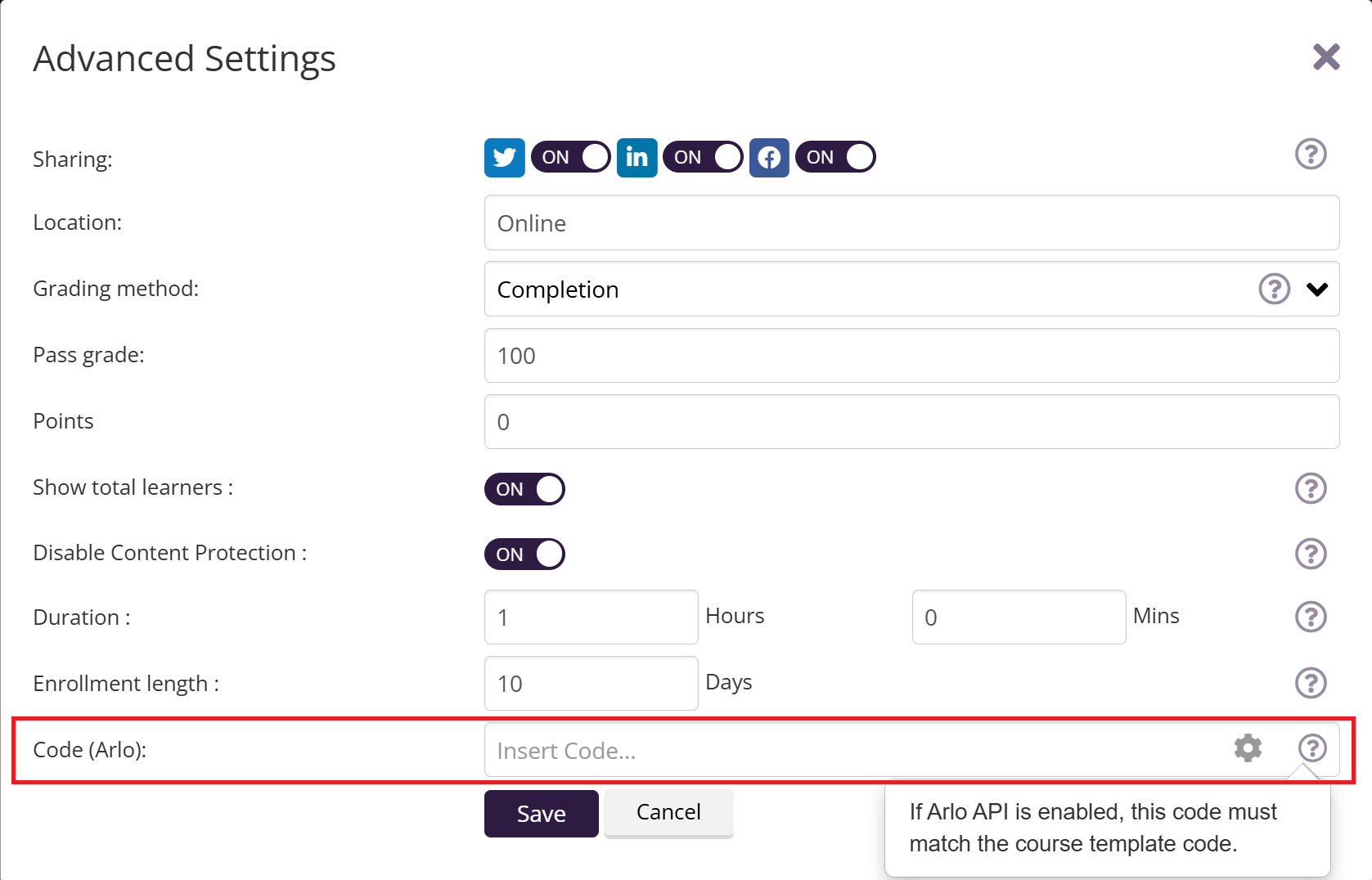
Task: Click help icon beside Sharing row
Action: coord(1311,155)
